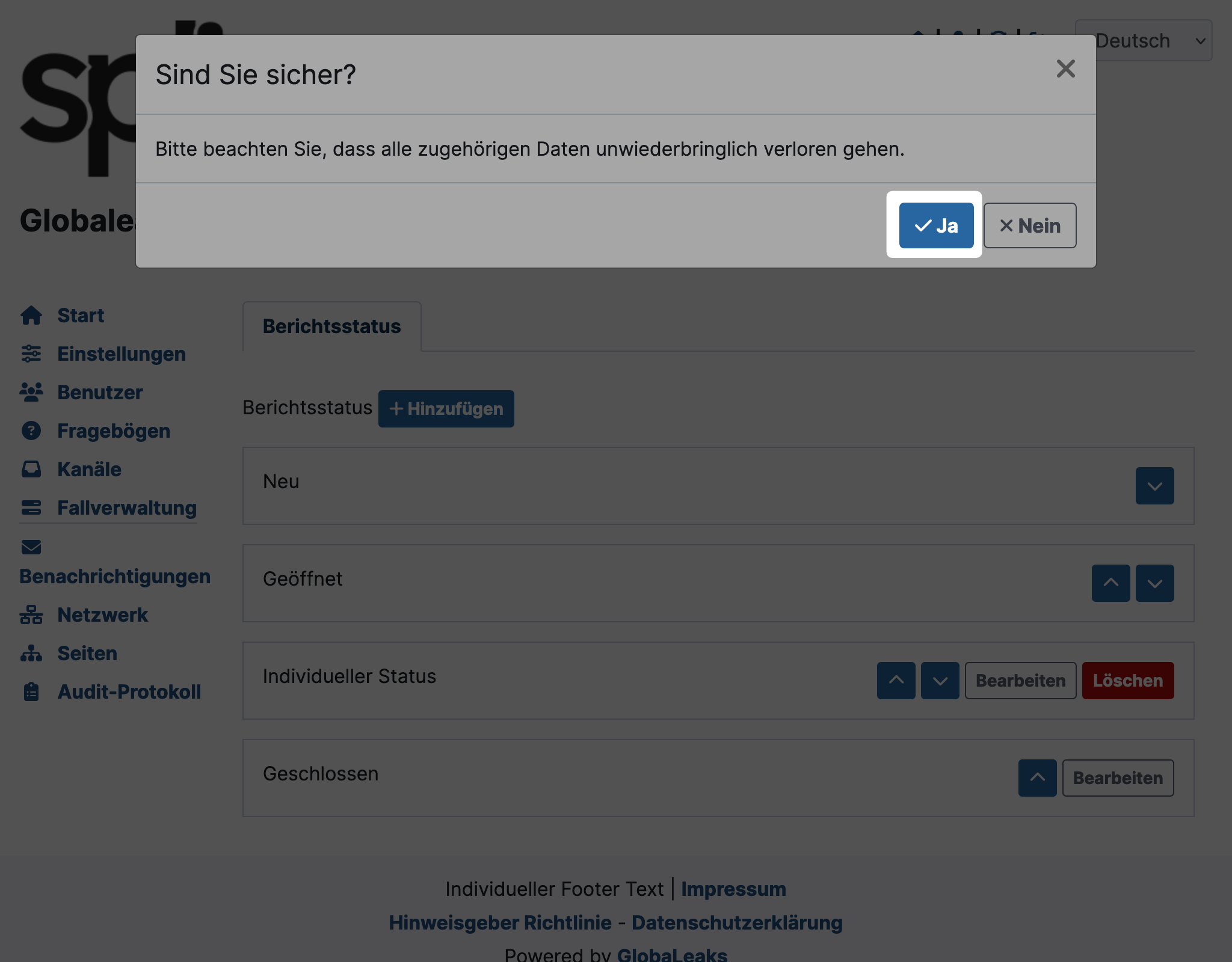Edit Individueller Status with Bearbeiten

[1020, 681]
